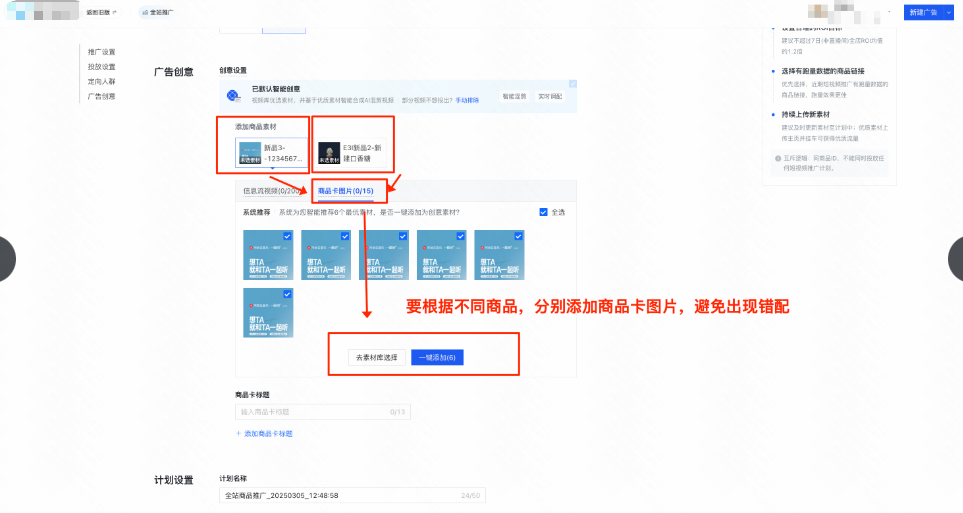Viewport: 963px width, 513px height.
Task: Select the E3I新品2 product card
Action: click(351, 153)
